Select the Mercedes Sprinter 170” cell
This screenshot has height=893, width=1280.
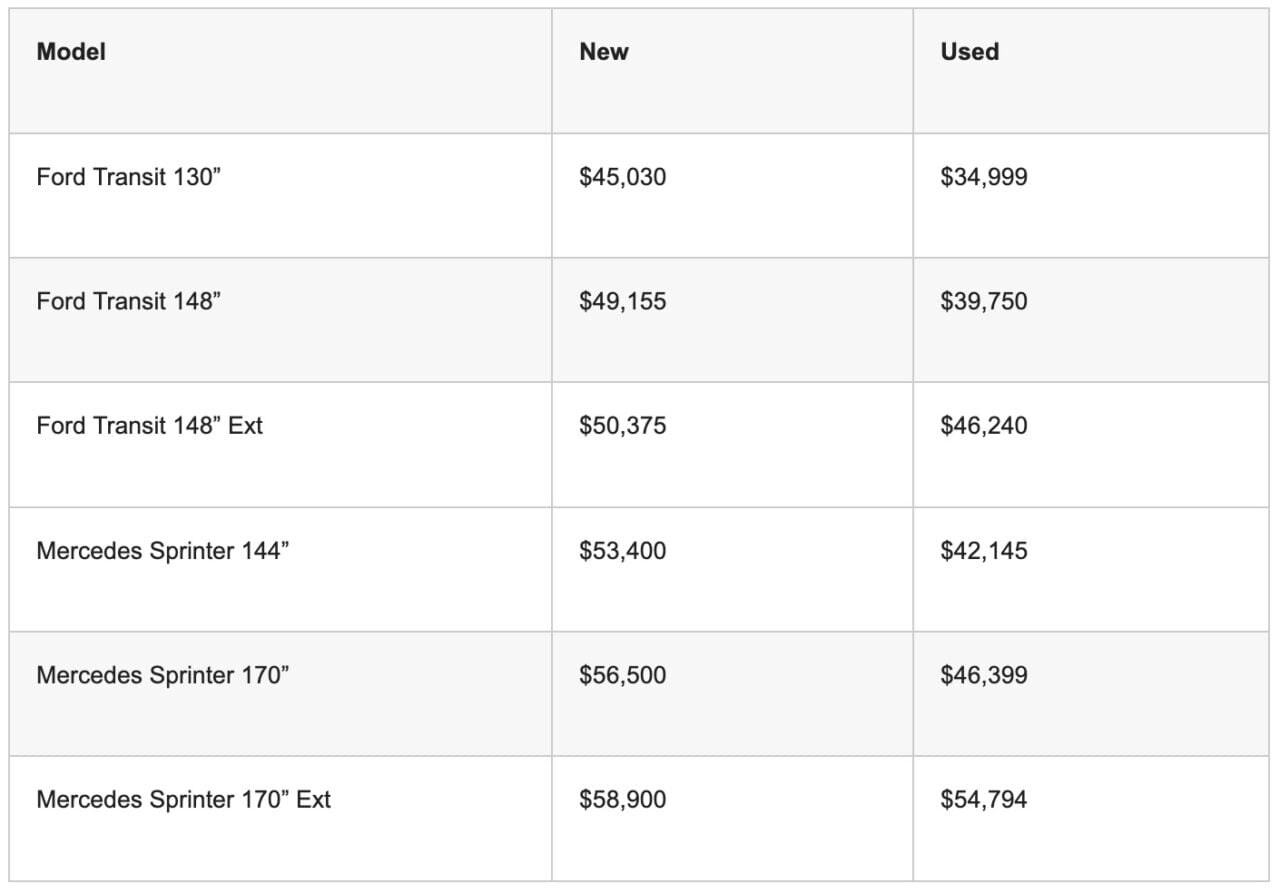162,675
